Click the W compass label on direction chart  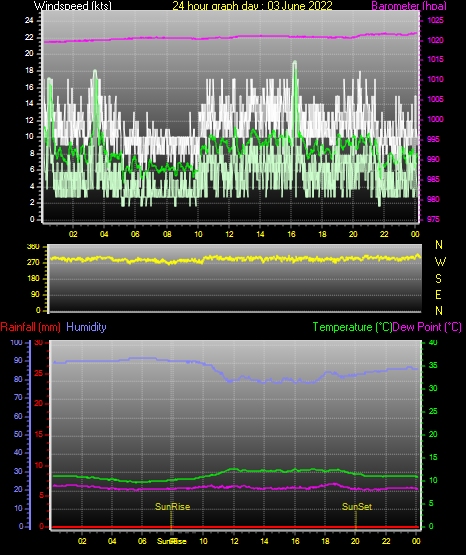click(x=440, y=262)
